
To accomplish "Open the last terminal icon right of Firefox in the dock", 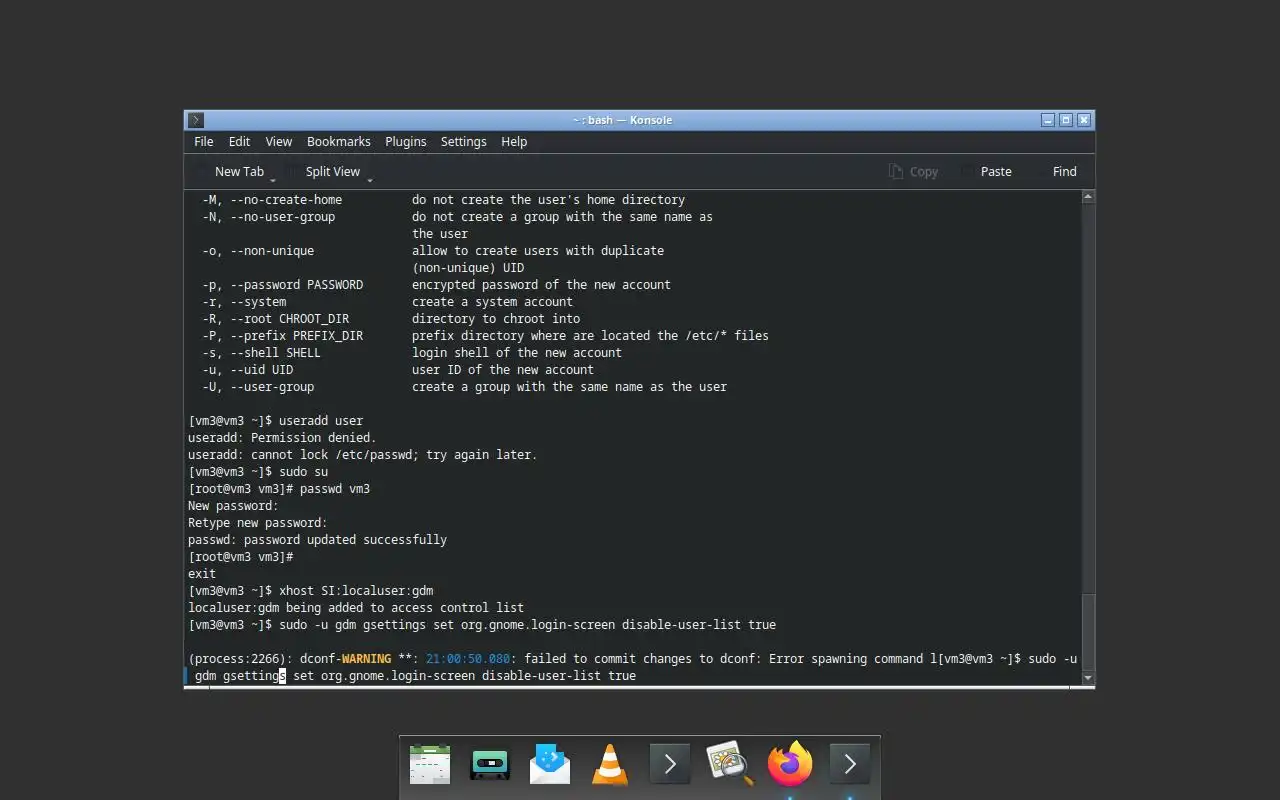I will [x=850, y=765].
